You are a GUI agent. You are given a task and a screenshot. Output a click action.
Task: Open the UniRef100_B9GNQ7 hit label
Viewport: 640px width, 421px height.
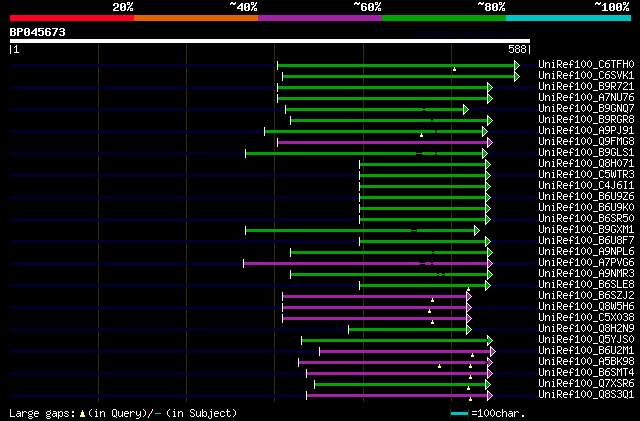pyautogui.click(x=586, y=109)
